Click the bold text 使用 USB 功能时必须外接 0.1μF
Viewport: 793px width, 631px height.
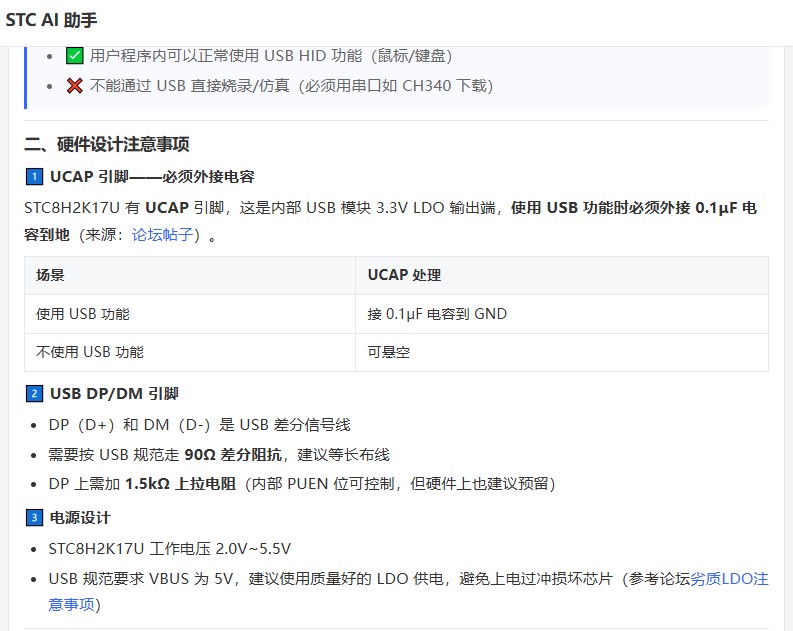click(626, 208)
